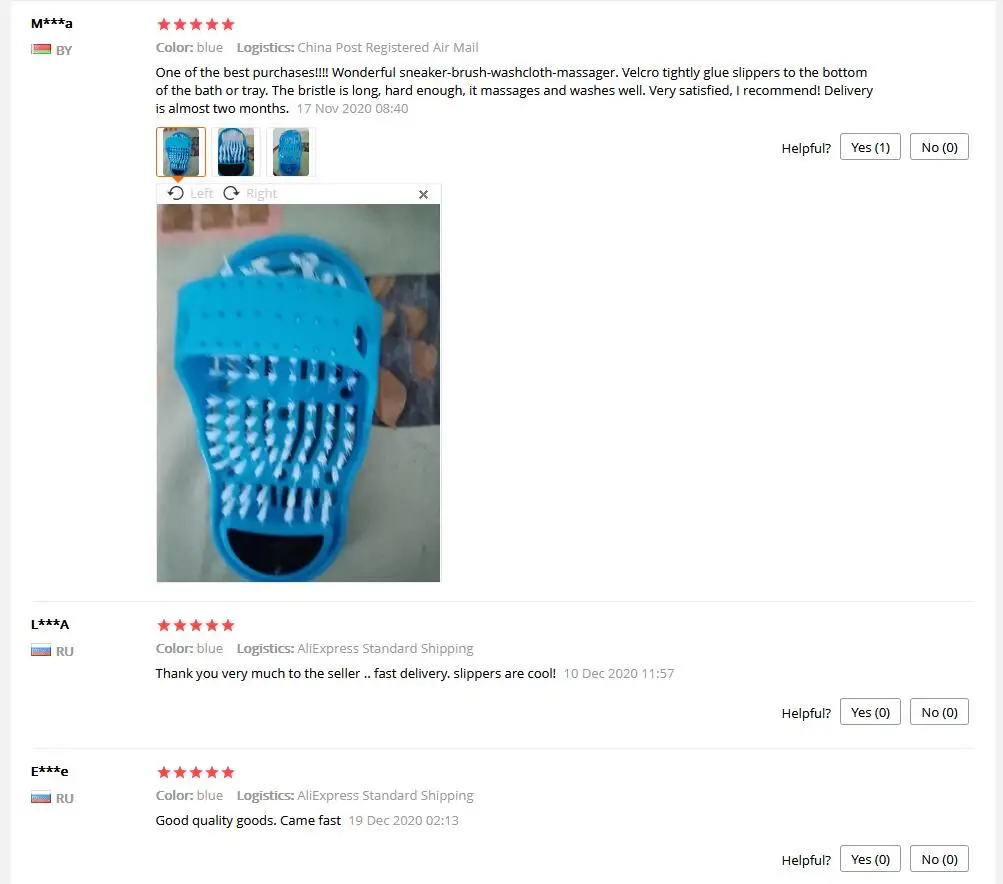Click the five-star rating of M***a's review
1003x884 pixels.
pyautogui.click(x=196, y=24)
